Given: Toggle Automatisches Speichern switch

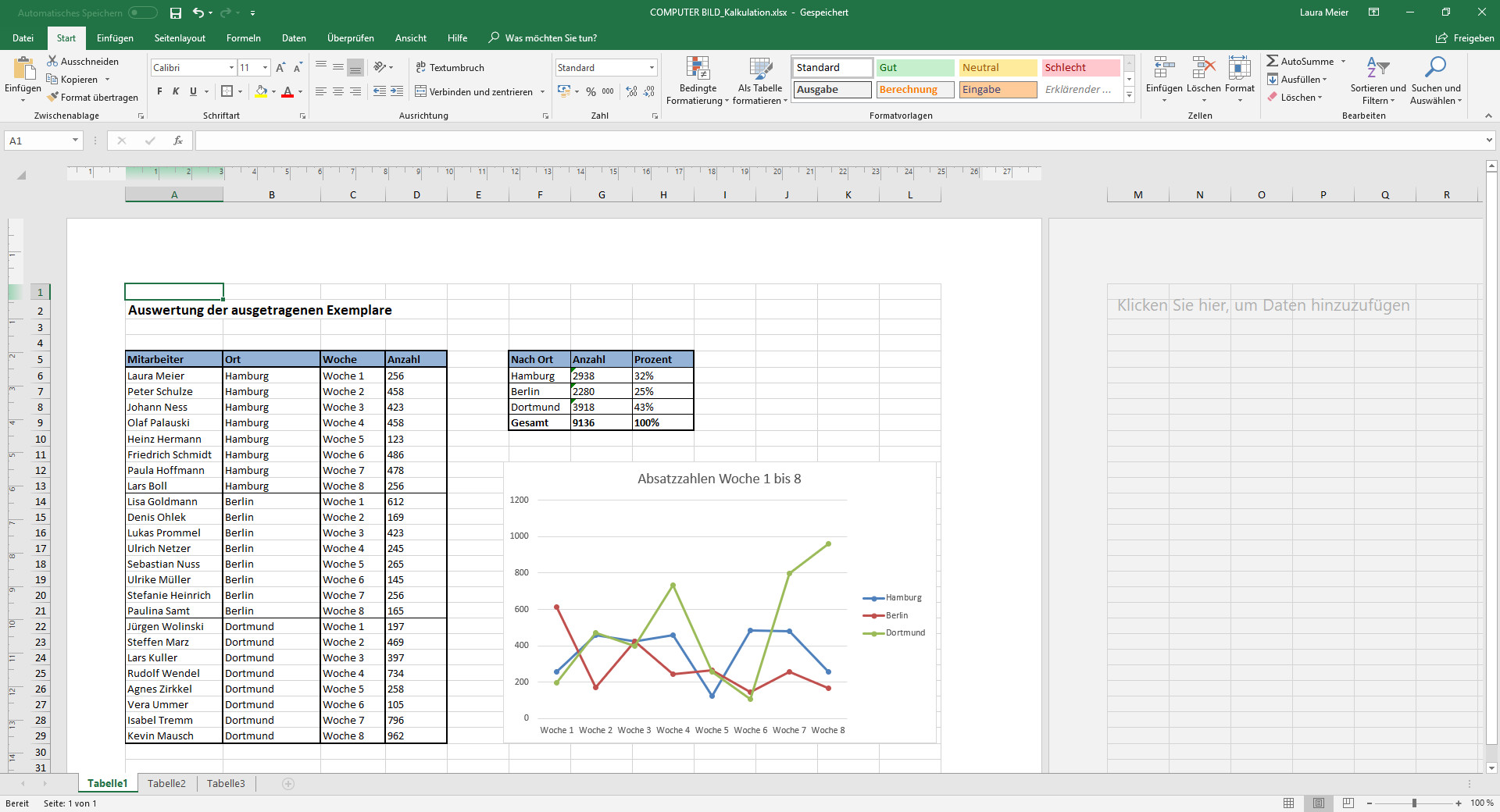Looking at the screenshot, I should point(142,12).
